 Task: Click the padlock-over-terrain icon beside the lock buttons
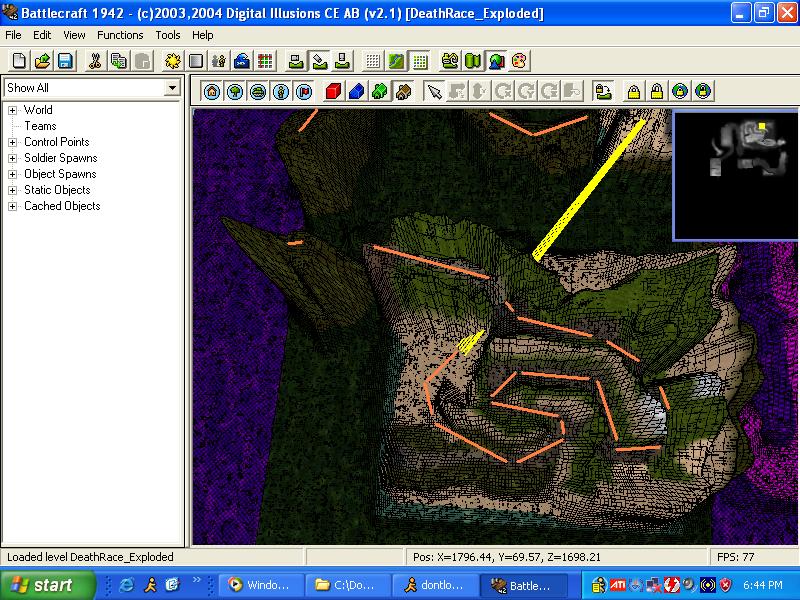click(603, 92)
